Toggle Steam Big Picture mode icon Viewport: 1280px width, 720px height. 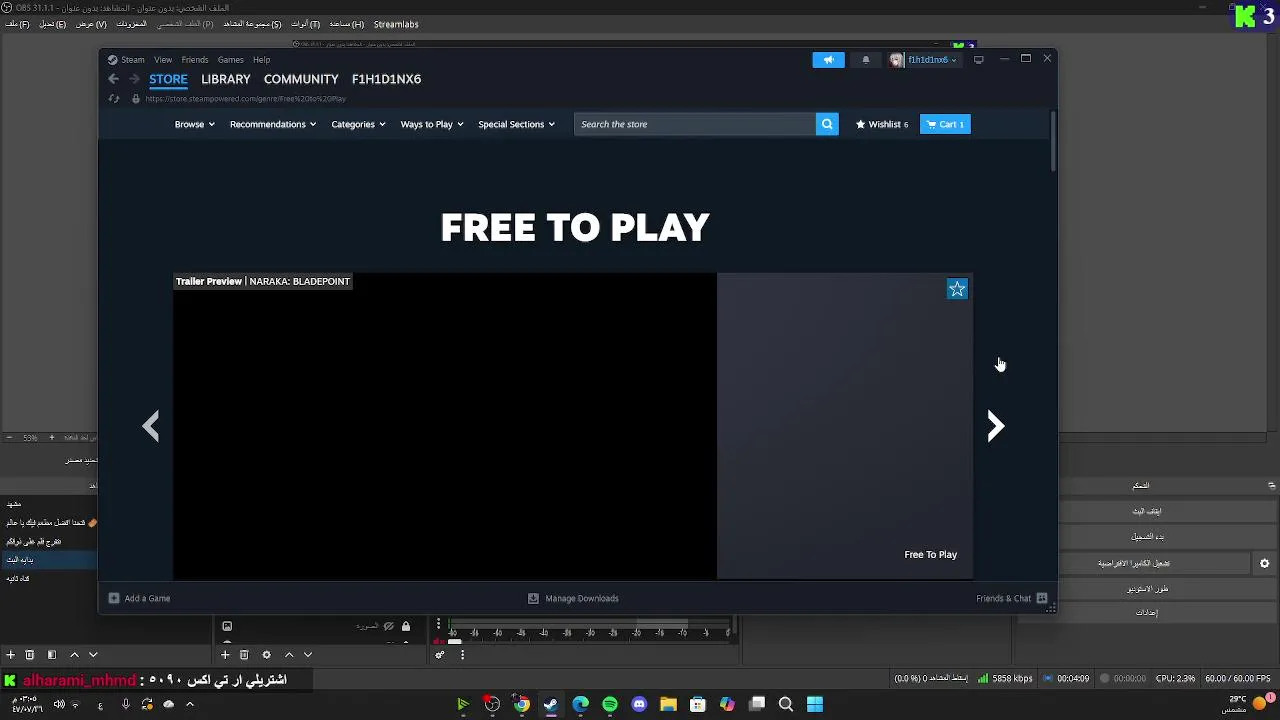979,60
